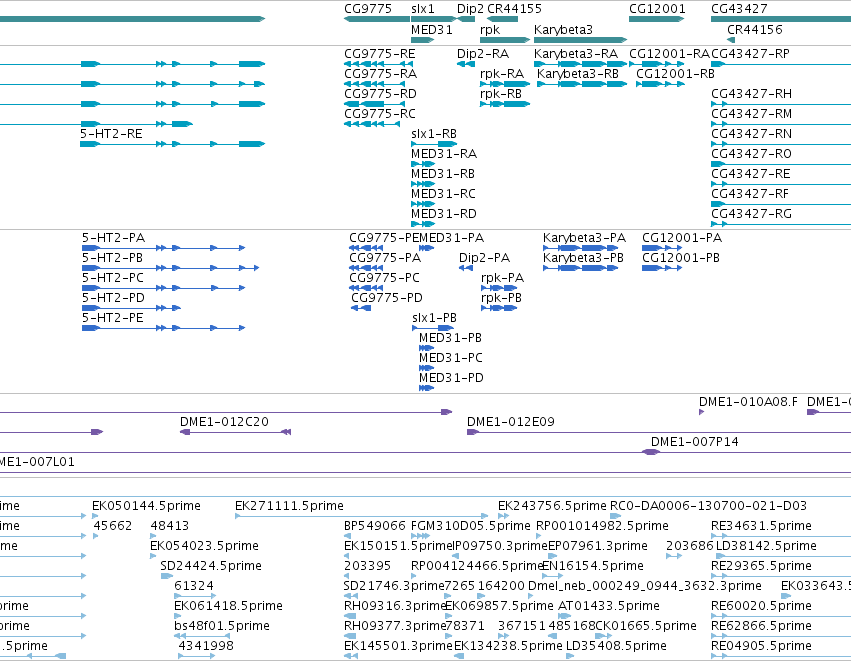Viewport: 851px width, 661px height.
Task: Click the 5-HT2-RE transcript label
Action: coord(111,134)
